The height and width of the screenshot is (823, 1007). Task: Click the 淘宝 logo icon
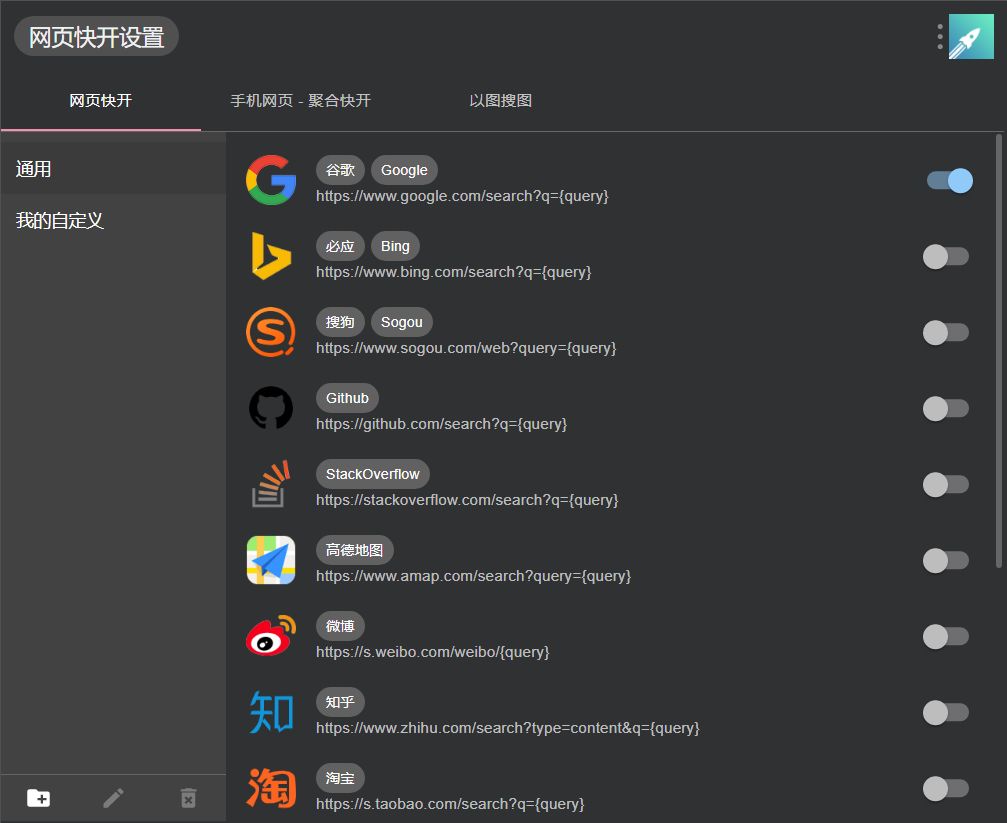tap(271, 788)
